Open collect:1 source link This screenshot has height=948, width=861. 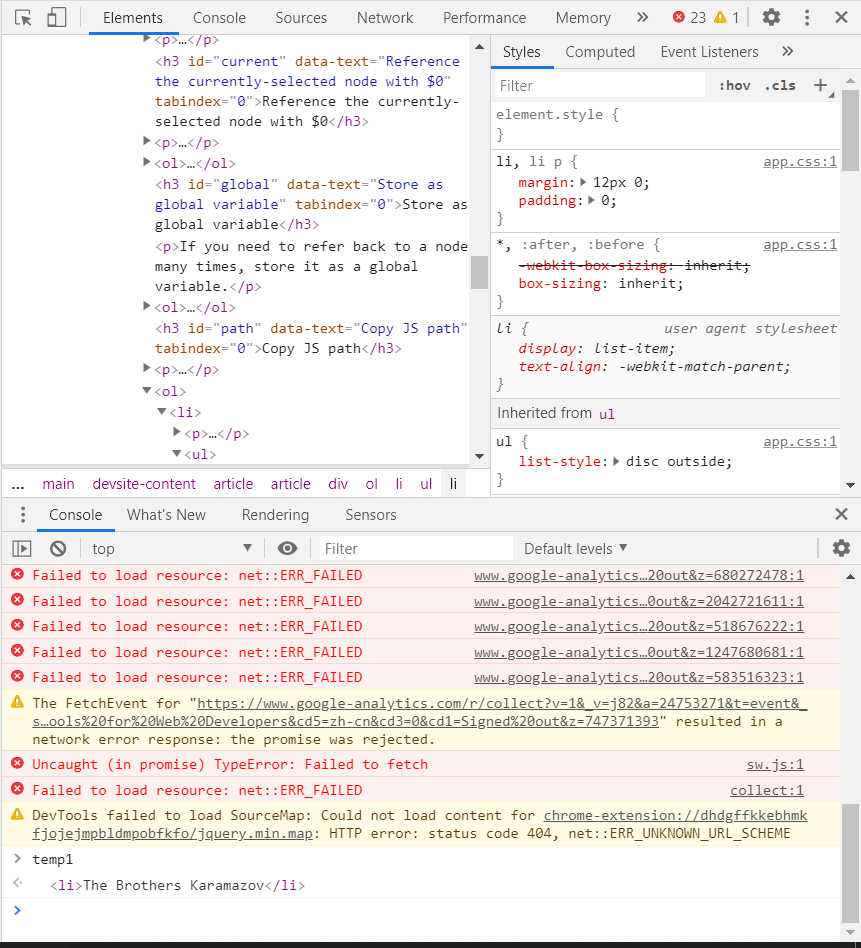pyautogui.click(x=767, y=790)
